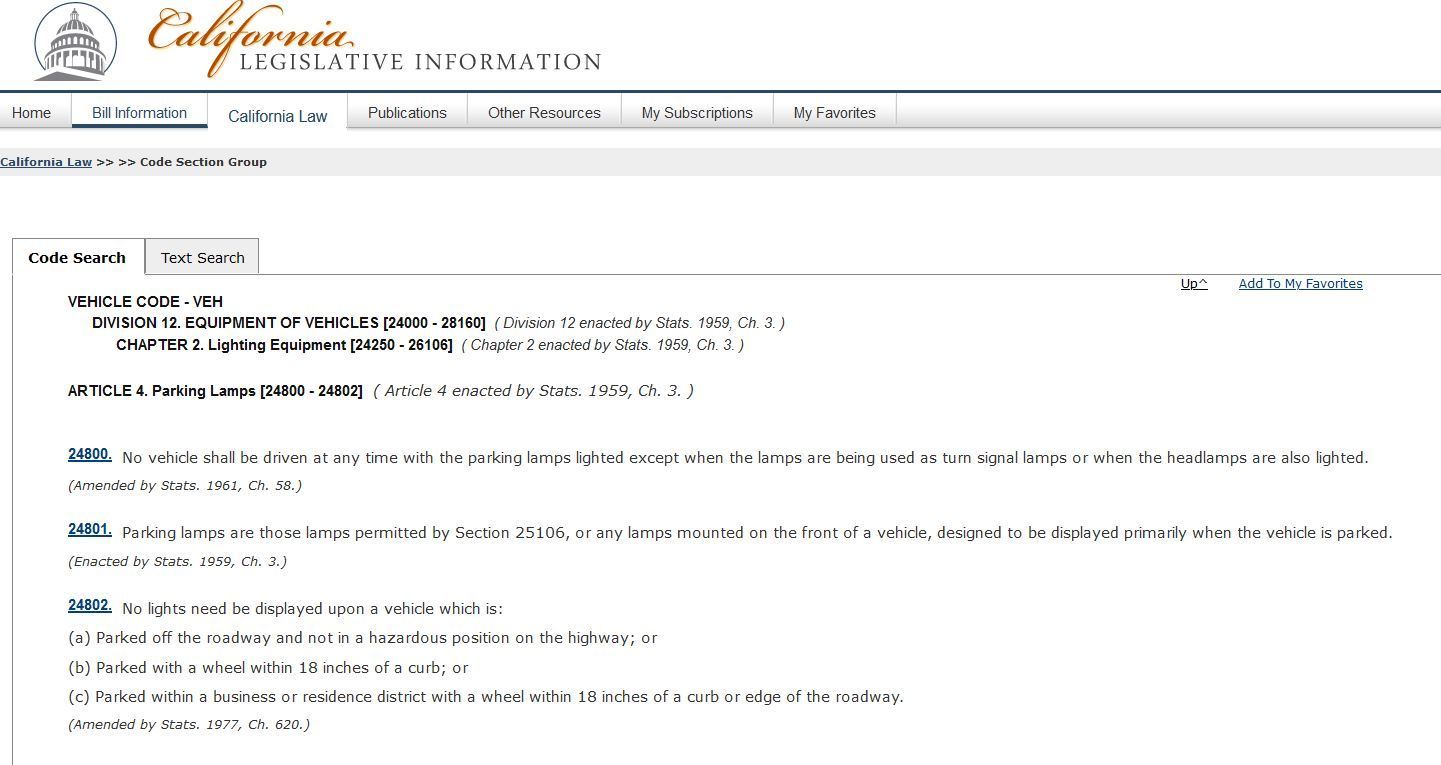Screen dimensions: 1441x765
Task: Click the Division 12 Equipment of Vehicles heading
Action: [x=288, y=323]
